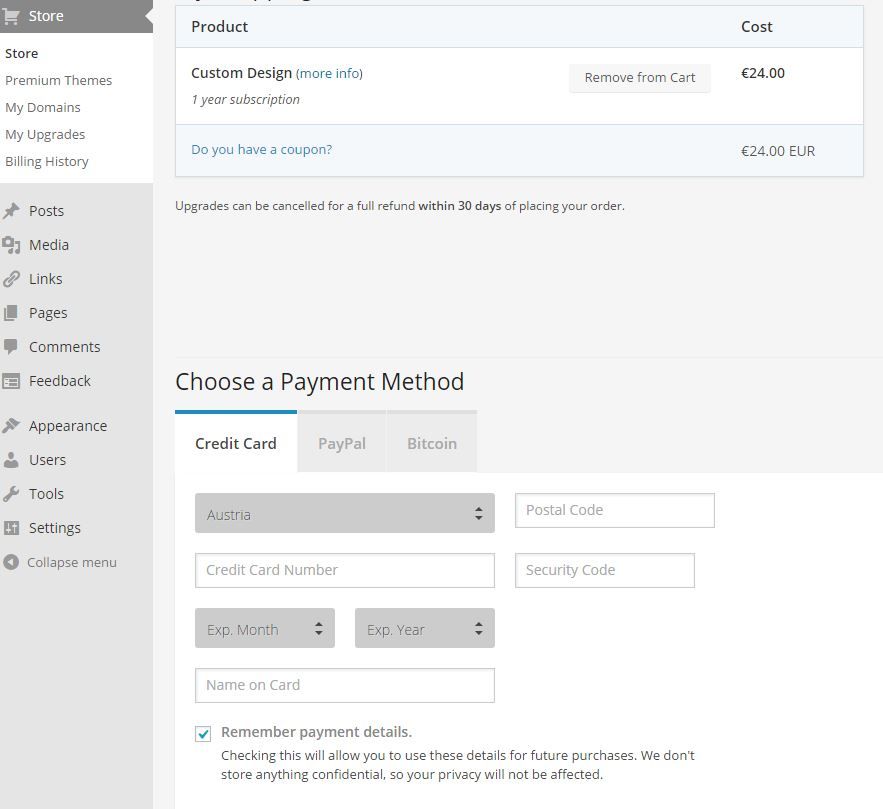The width and height of the screenshot is (883, 809).
Task: Click the Media icon in sidebar
Action: coord(11,245)
